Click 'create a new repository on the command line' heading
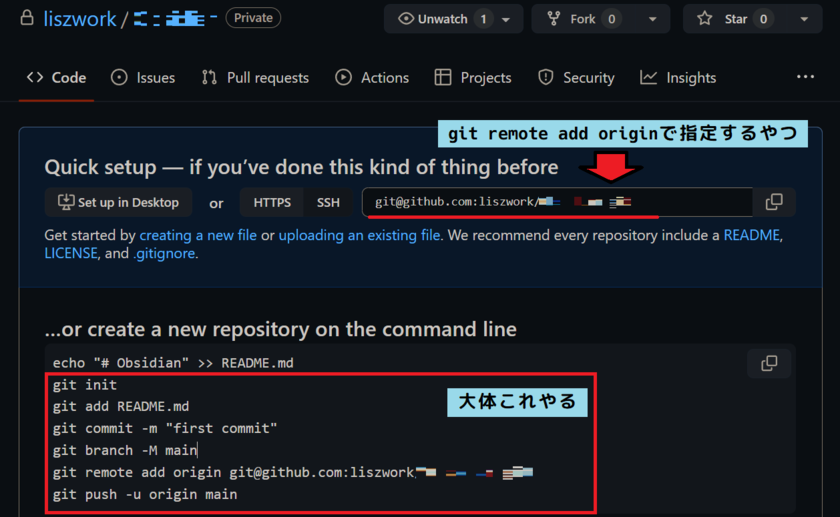 (281, 329)
